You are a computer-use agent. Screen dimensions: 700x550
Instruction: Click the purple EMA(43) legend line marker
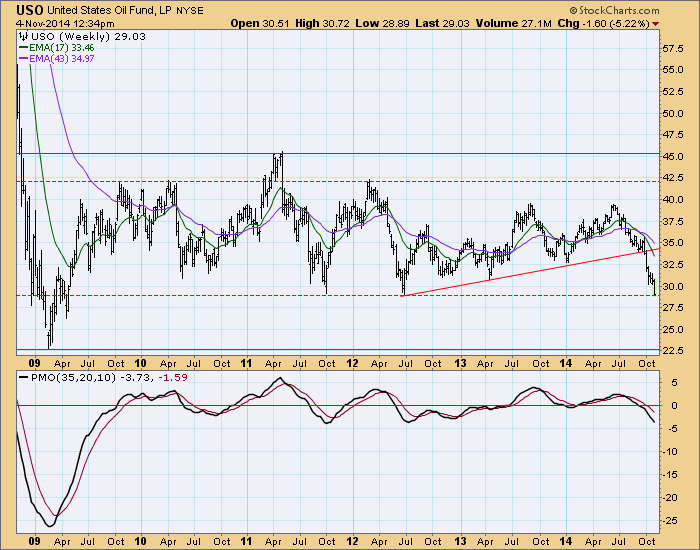coord(23,58)
